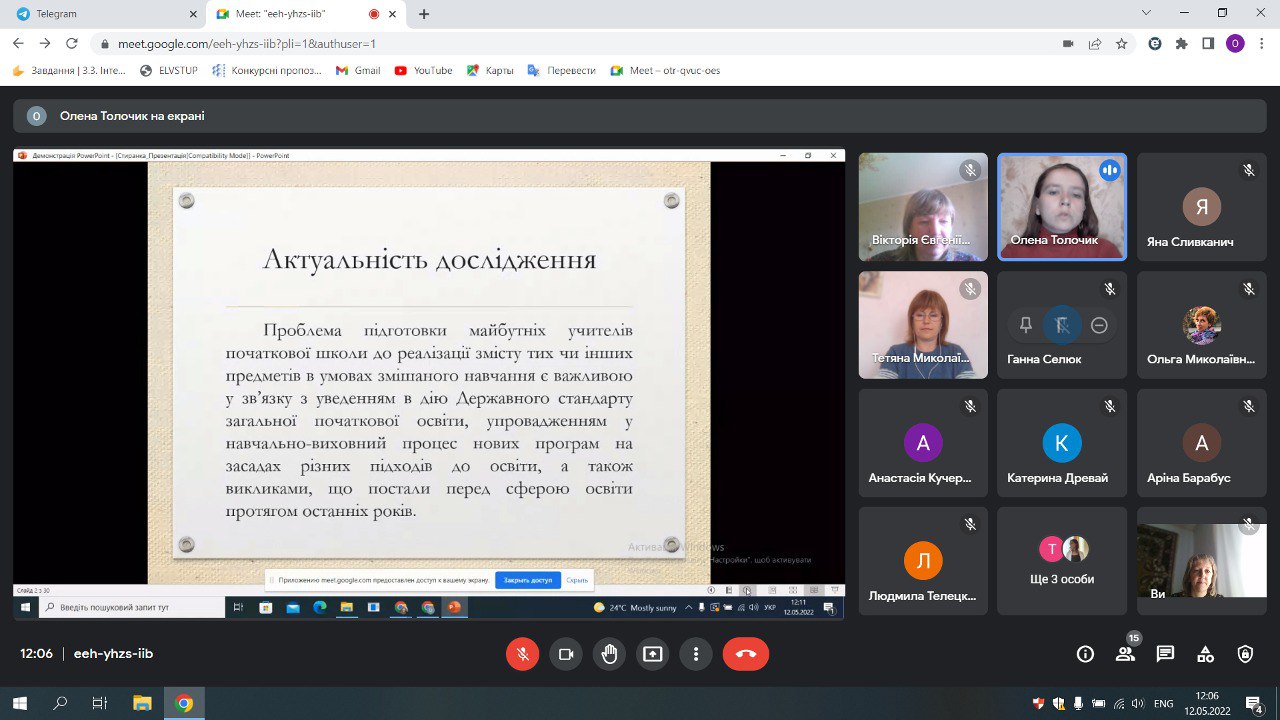This screenshot has height=720, width=1280.
Task: Unmute your microphone in the call
Action: coord(522,654)
